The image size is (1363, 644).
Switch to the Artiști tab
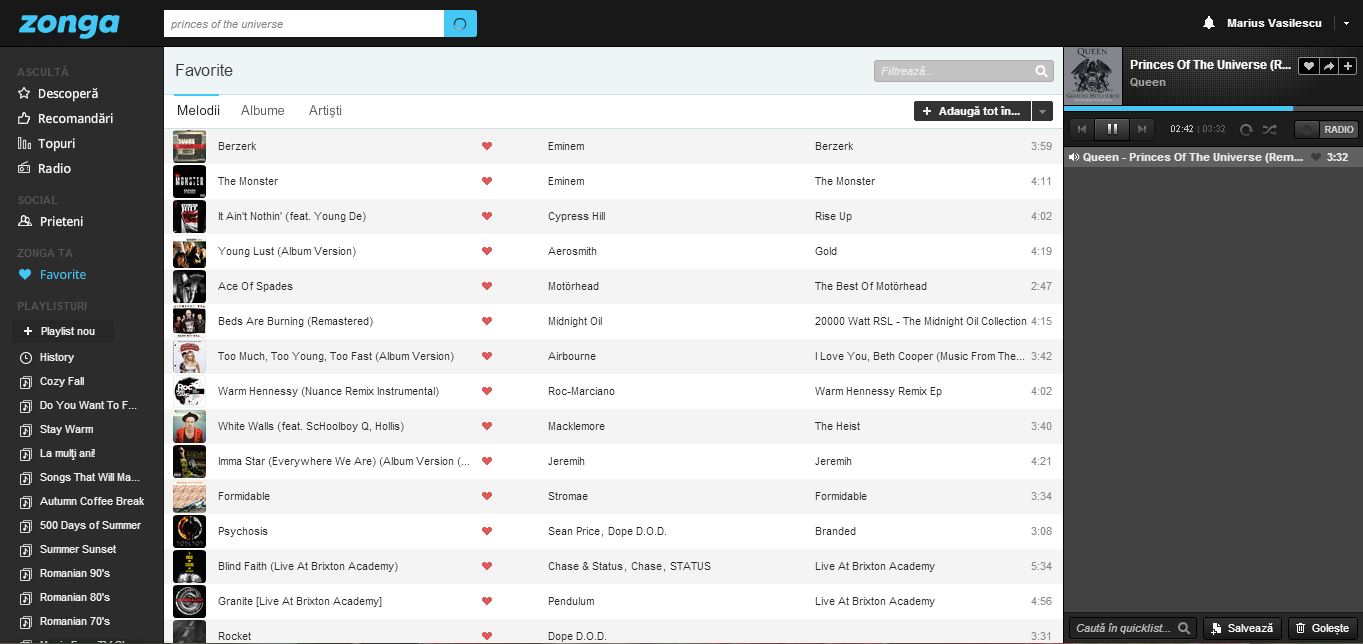click(325, 110)
